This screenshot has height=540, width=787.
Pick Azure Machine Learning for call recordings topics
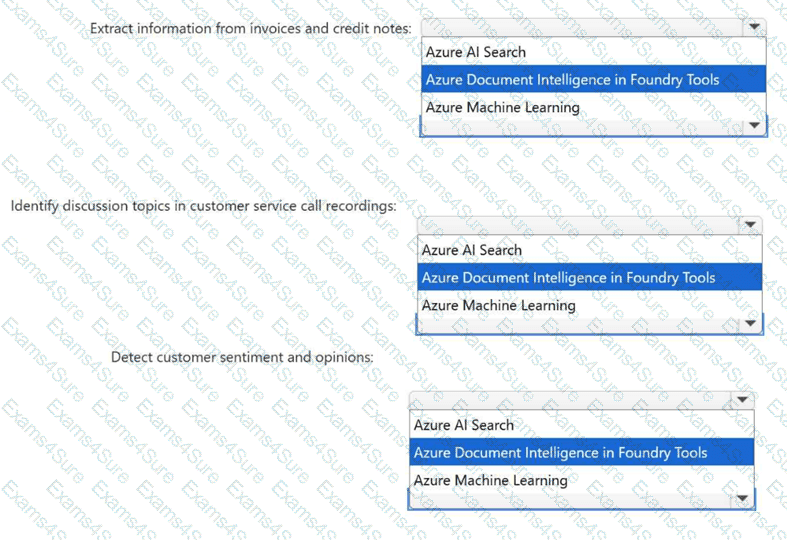point(589,305)
